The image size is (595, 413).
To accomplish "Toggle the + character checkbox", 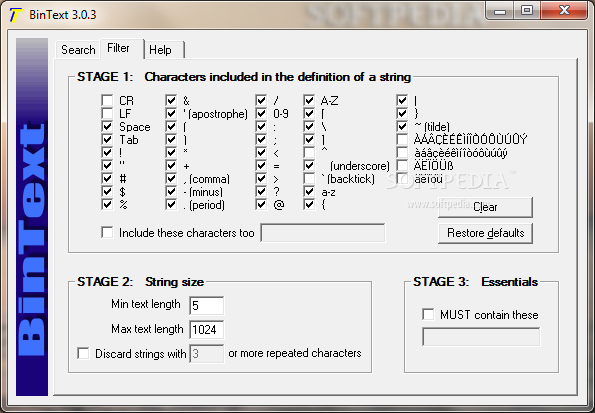I will (171, 166).
